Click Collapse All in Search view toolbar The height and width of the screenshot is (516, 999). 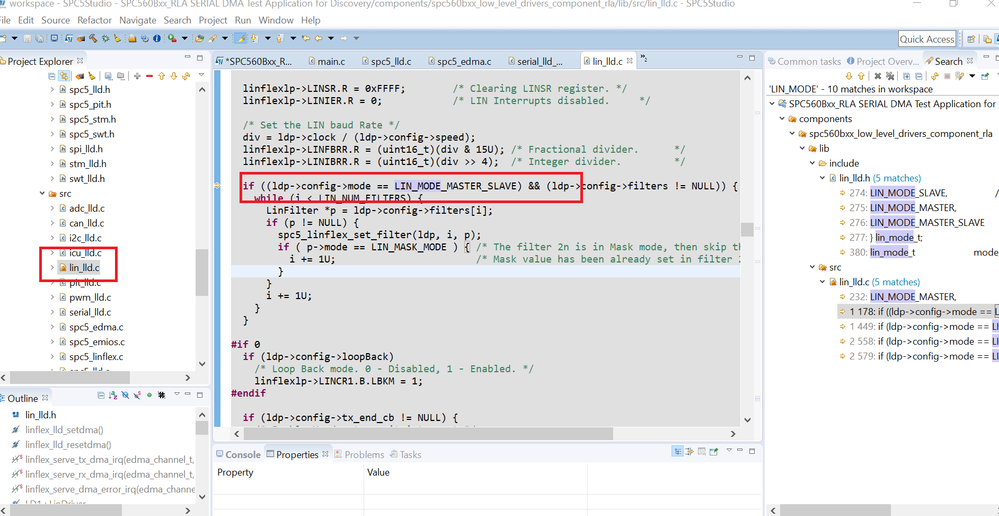(919, 76)
